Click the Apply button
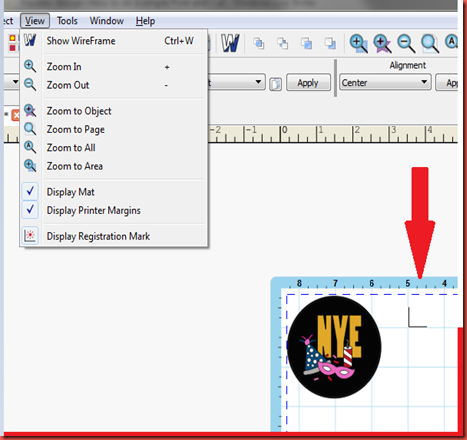This screenshot has width=467, height=440. pyautogui.click(x=308, y=82)
